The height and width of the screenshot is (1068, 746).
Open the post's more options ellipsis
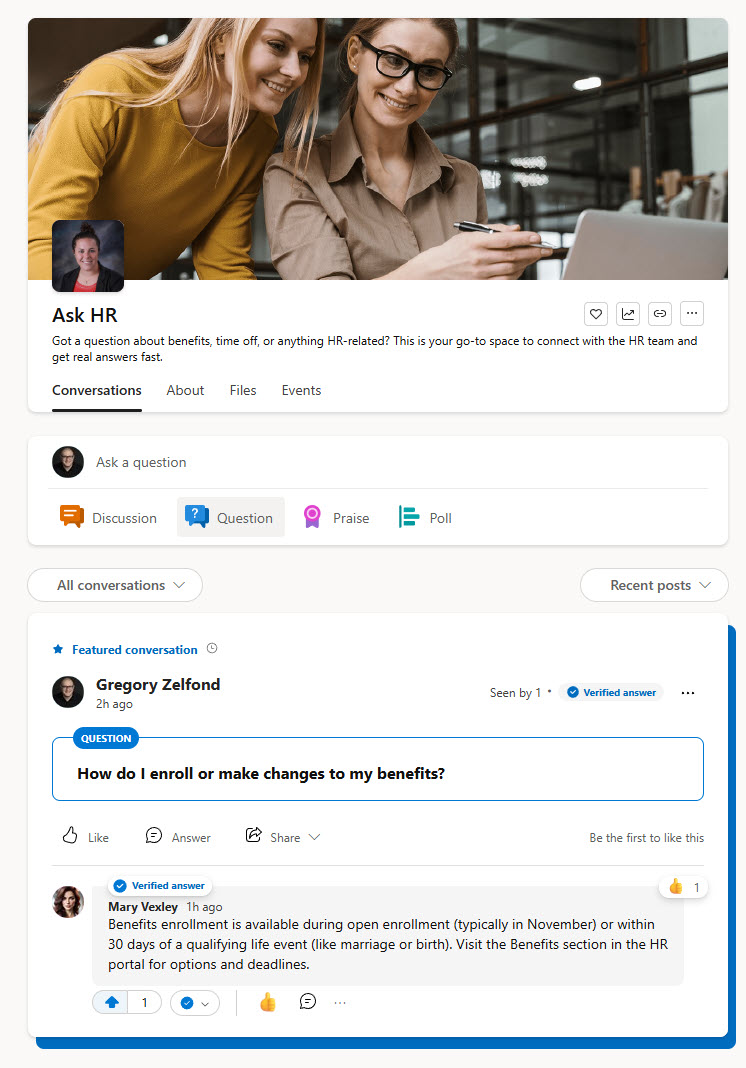(x=688, y=693)
